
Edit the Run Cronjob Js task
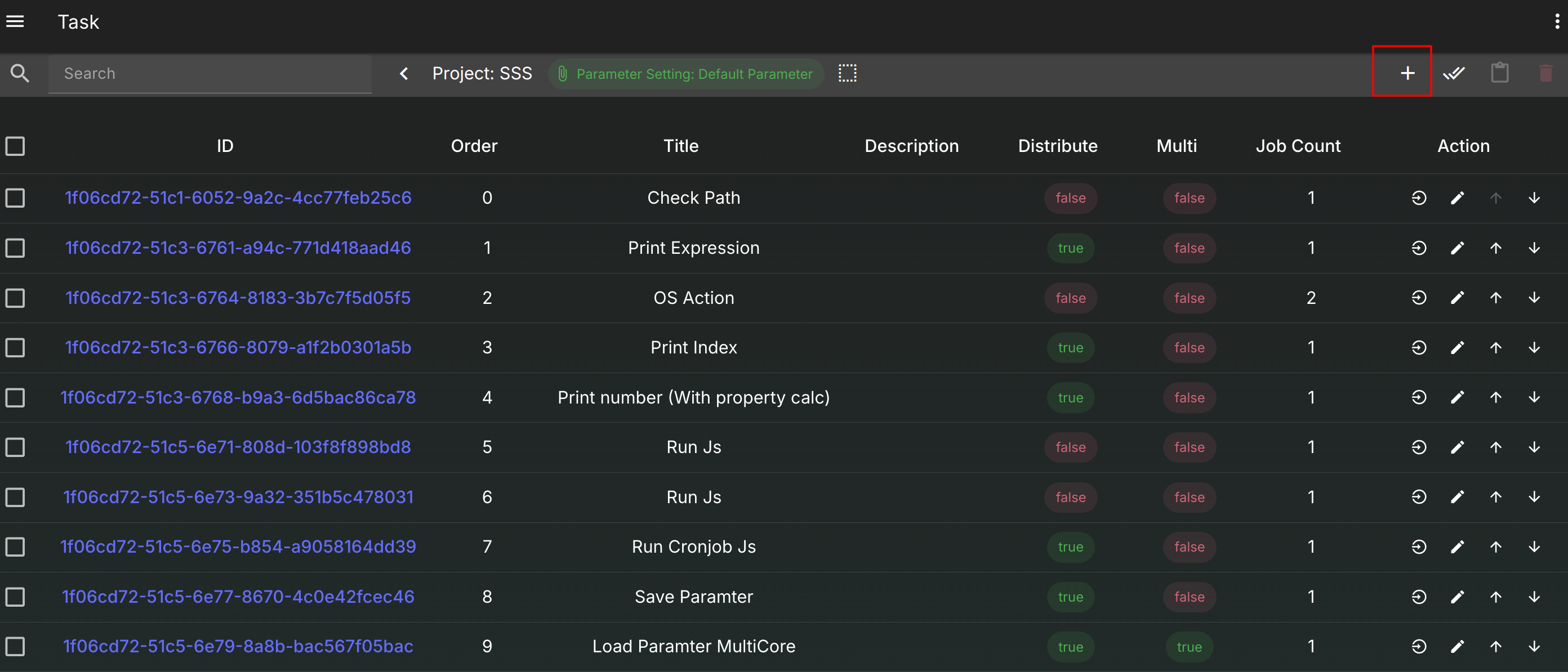click(1457, 547)
